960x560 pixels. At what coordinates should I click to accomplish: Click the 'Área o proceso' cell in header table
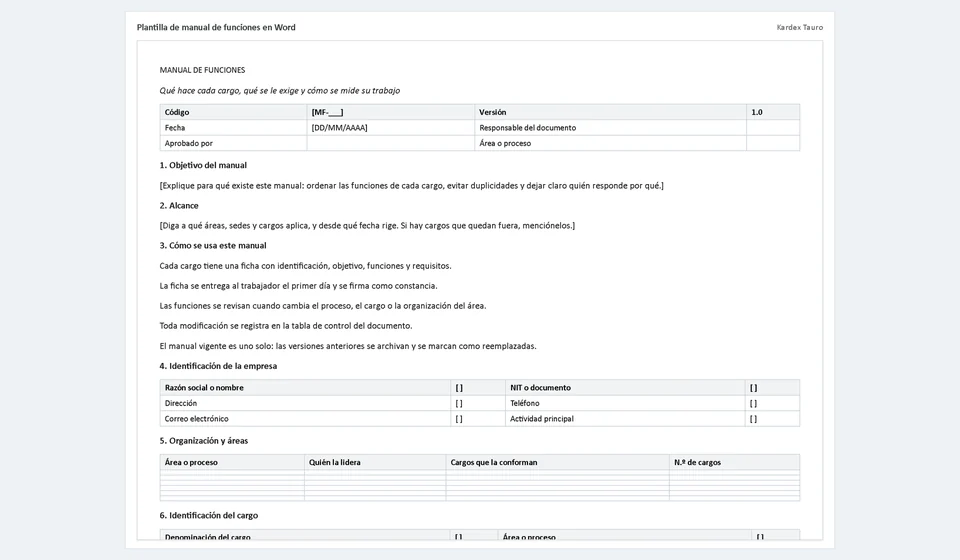(610, 143)
